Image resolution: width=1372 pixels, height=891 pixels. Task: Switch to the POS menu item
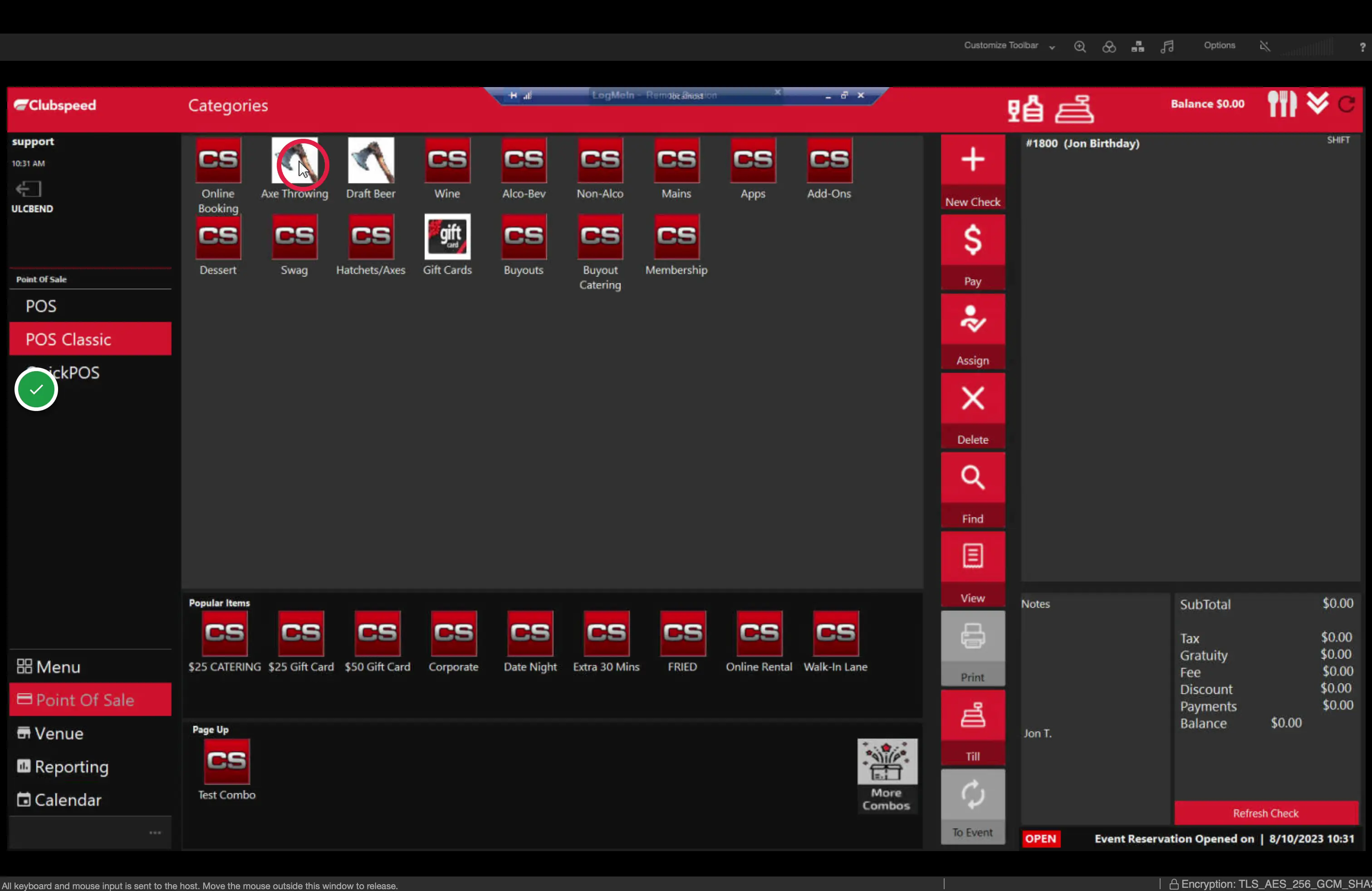tap(90, 306)
